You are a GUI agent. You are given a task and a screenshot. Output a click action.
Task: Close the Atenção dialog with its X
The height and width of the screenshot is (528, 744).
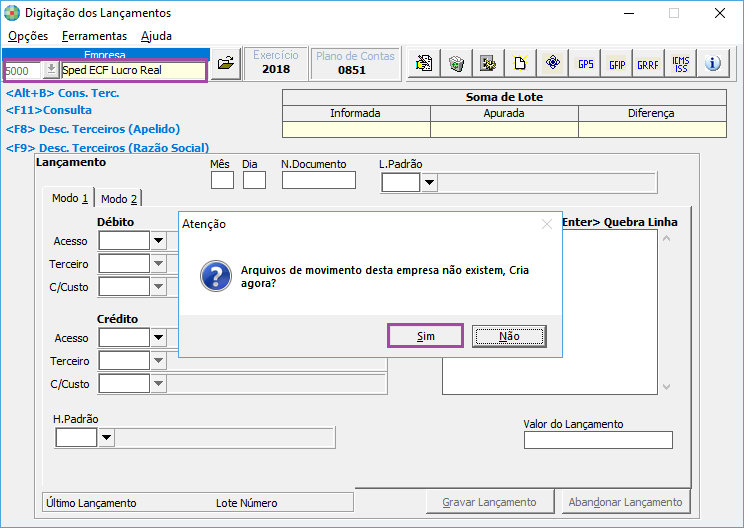coord(547,224)
